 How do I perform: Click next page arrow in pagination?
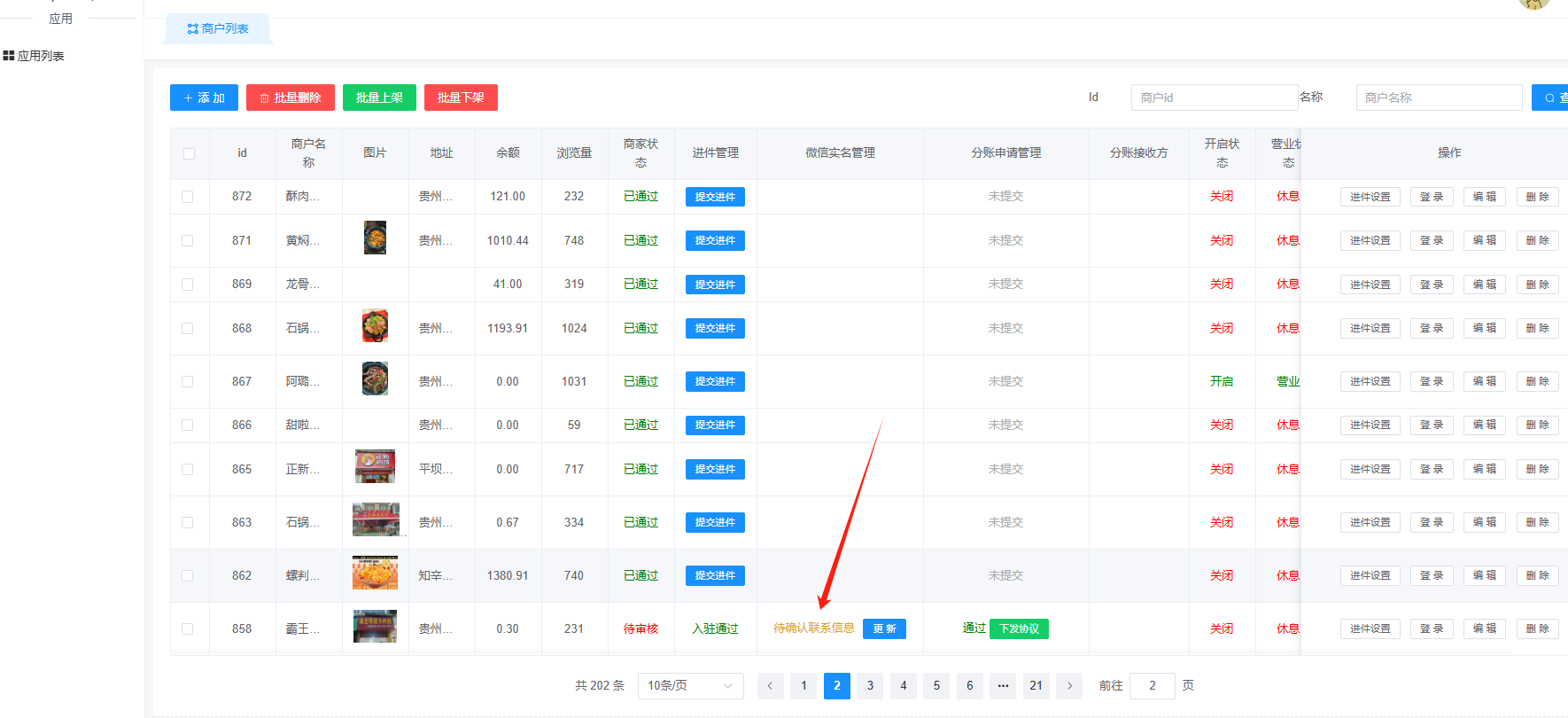coord(1069,685)
